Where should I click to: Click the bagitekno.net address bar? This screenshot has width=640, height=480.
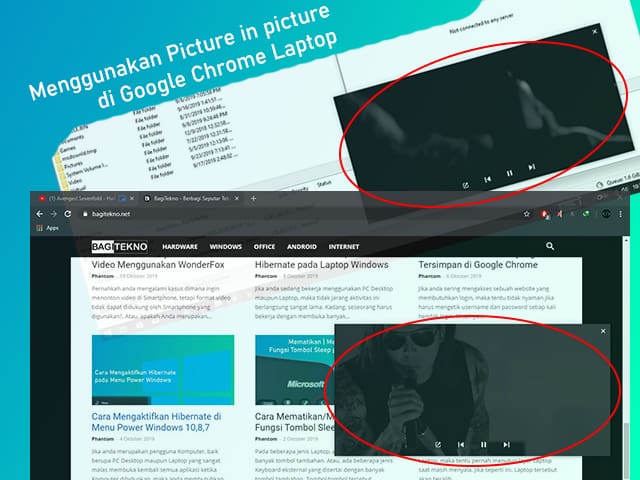tap(302, 214)
